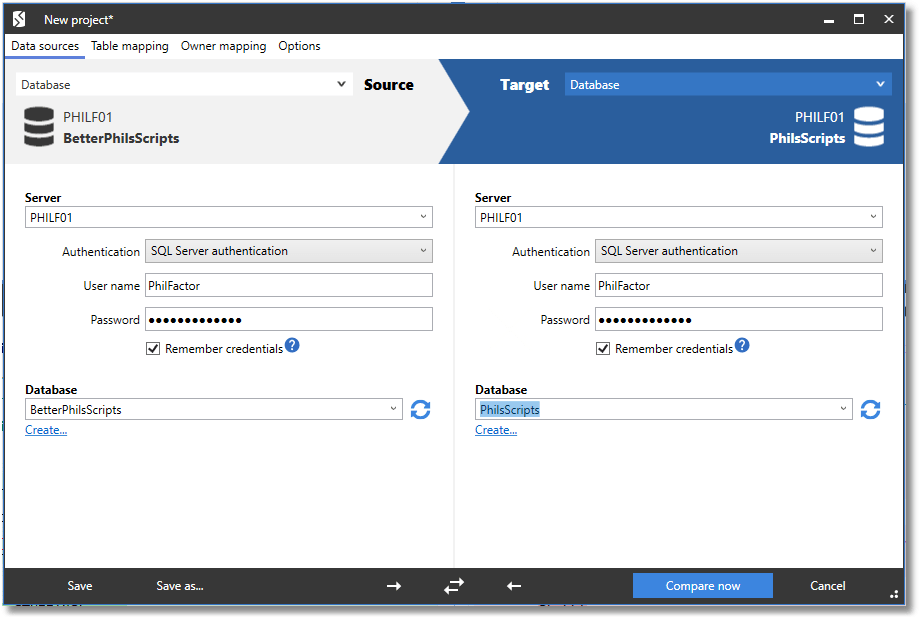Copy target settings to source with left arrow
Viewport: 920px width, 620px height.
(x=514, y=585)
